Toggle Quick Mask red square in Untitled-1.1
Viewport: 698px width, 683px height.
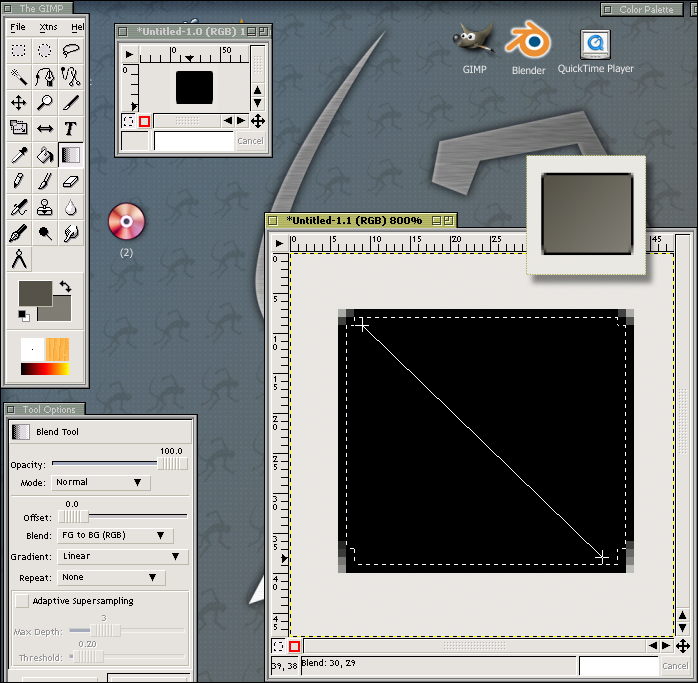[294, 647]
